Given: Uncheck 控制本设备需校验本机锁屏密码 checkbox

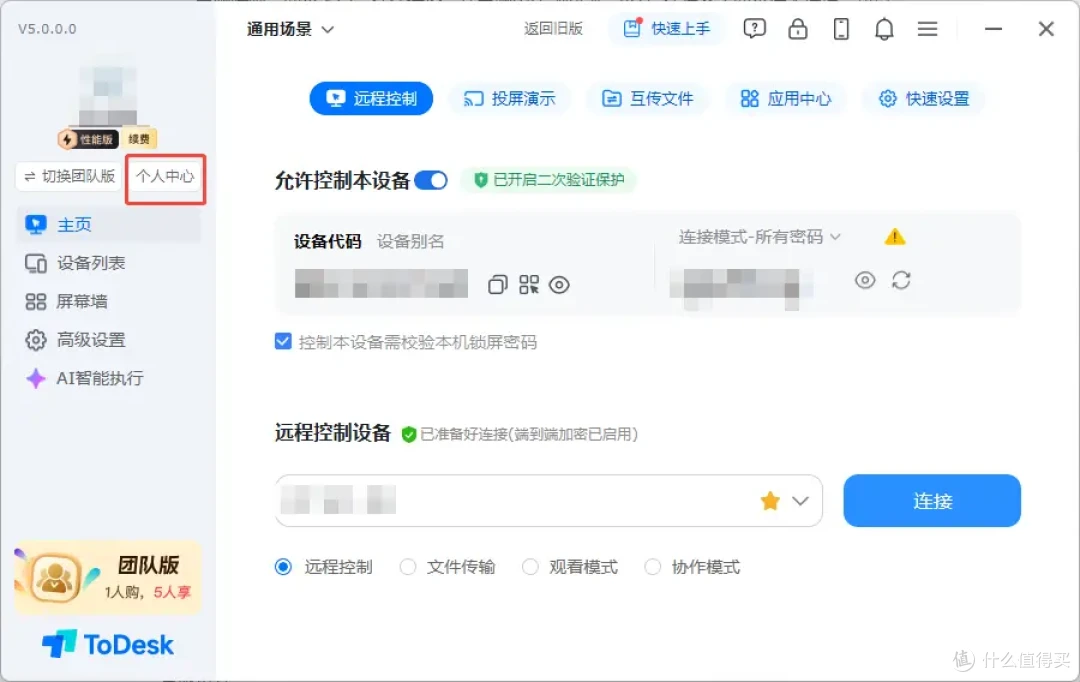Looking at the screenshot, I should [x=283, y=342].
